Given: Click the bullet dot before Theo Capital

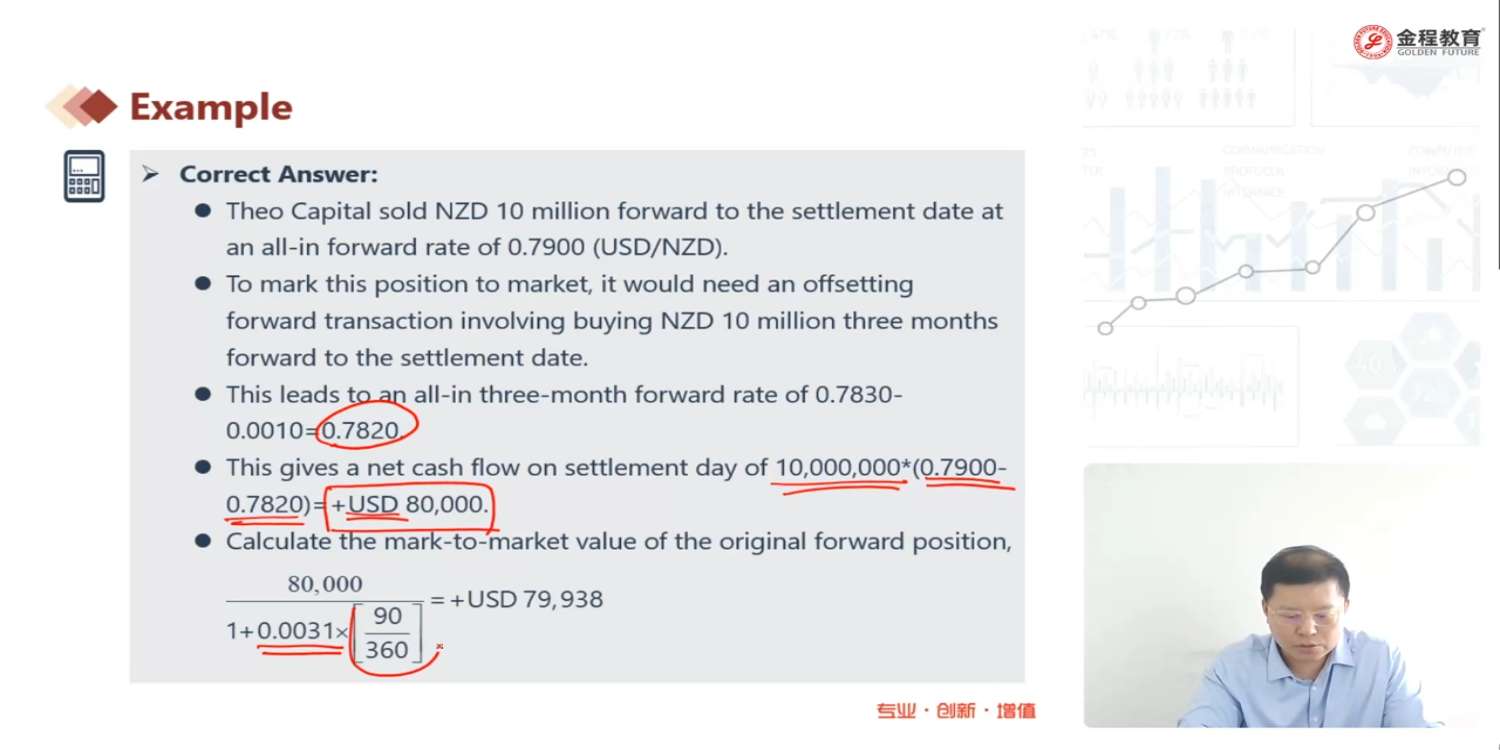Looking at the screenshot, I should click(203, 211).
